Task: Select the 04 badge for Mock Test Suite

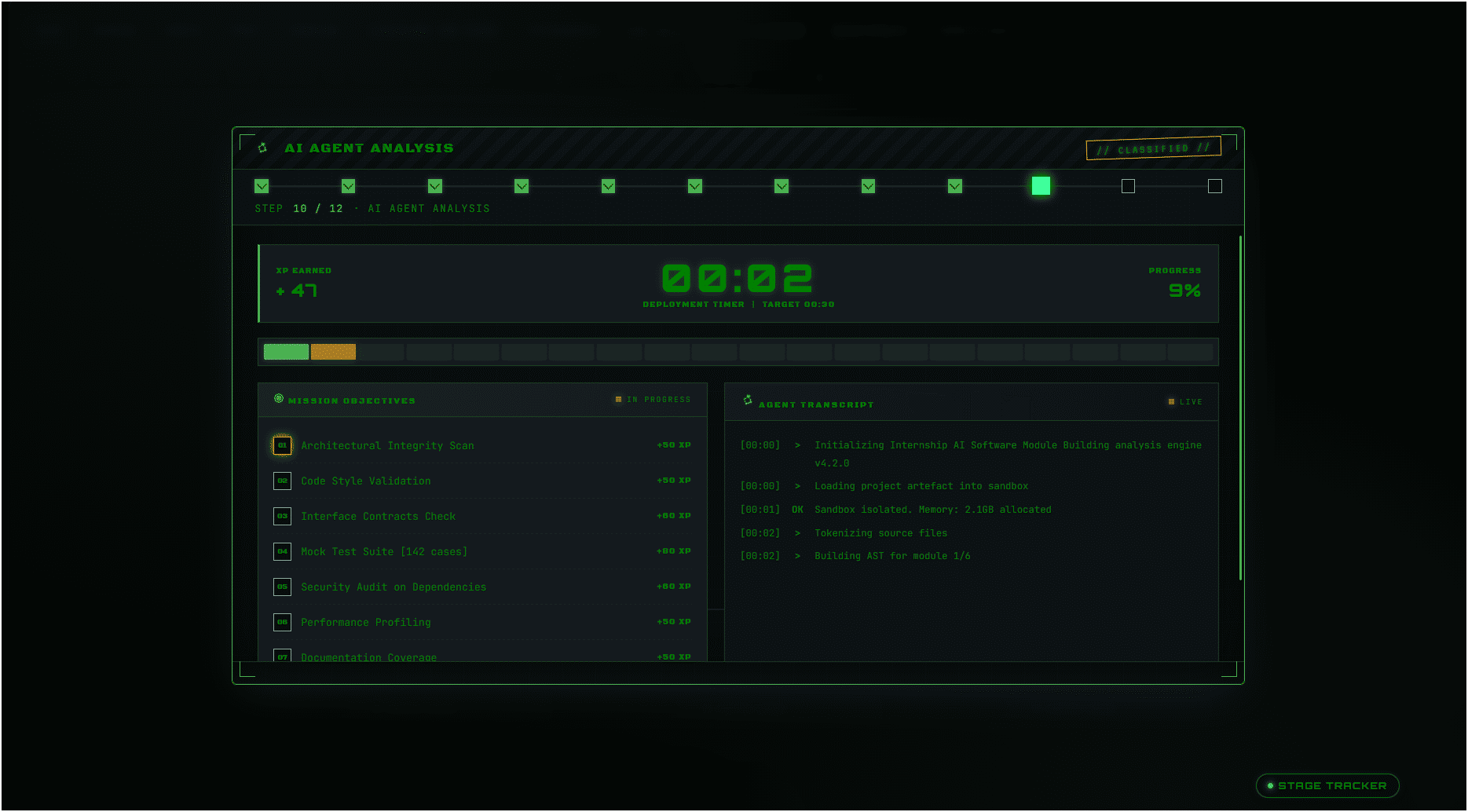Action: pos(282,551)
